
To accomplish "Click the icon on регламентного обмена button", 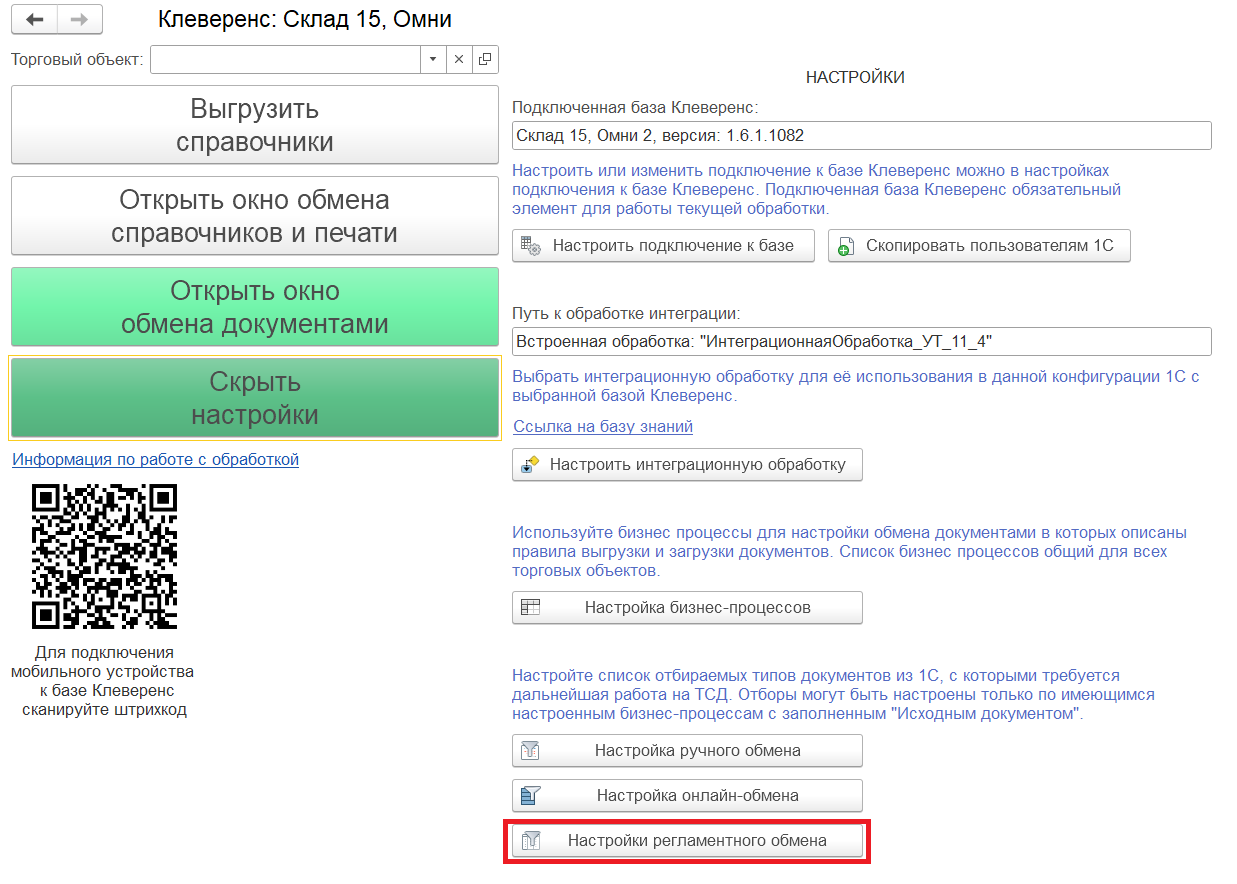I will click(x=530, y=841).
